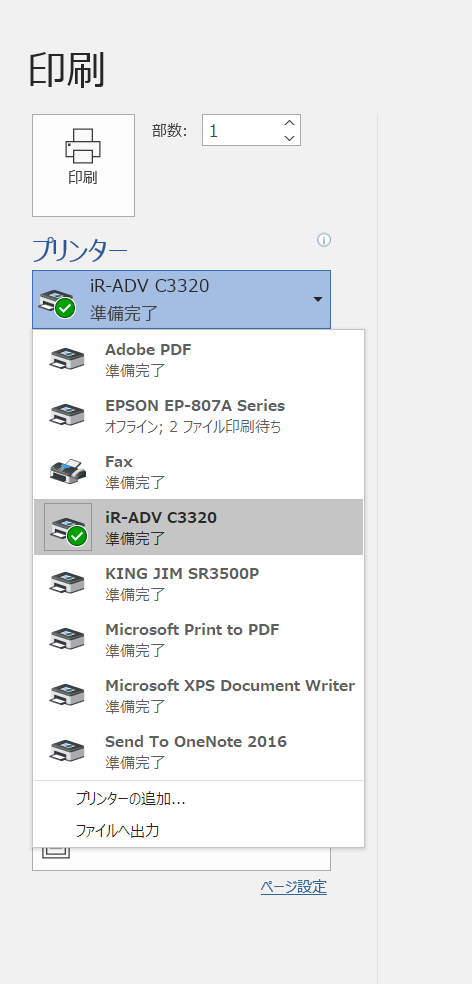The width and height of the screenshot is (472, 984).
Task: Click the Adobe PDF printer icon
Action: 67,359
